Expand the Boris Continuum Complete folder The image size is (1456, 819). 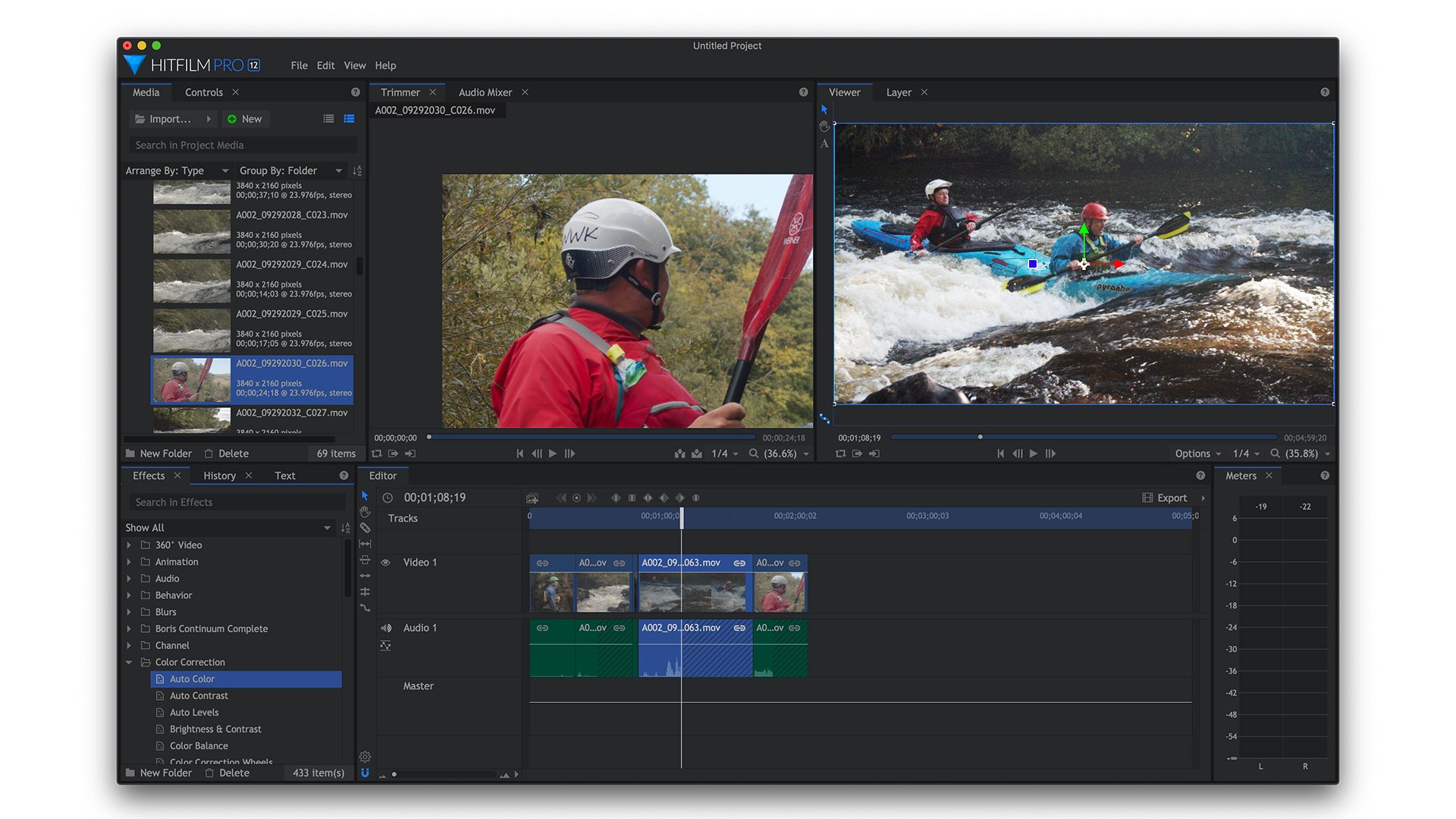click(x=129, y=629)
